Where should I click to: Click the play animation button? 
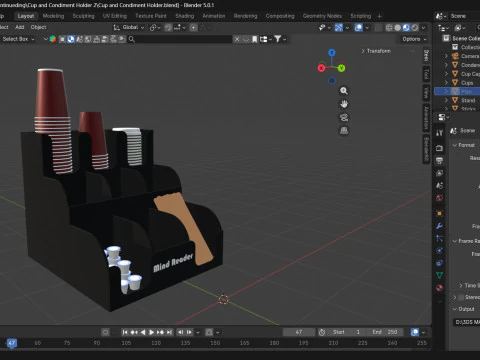pos(151,332)
